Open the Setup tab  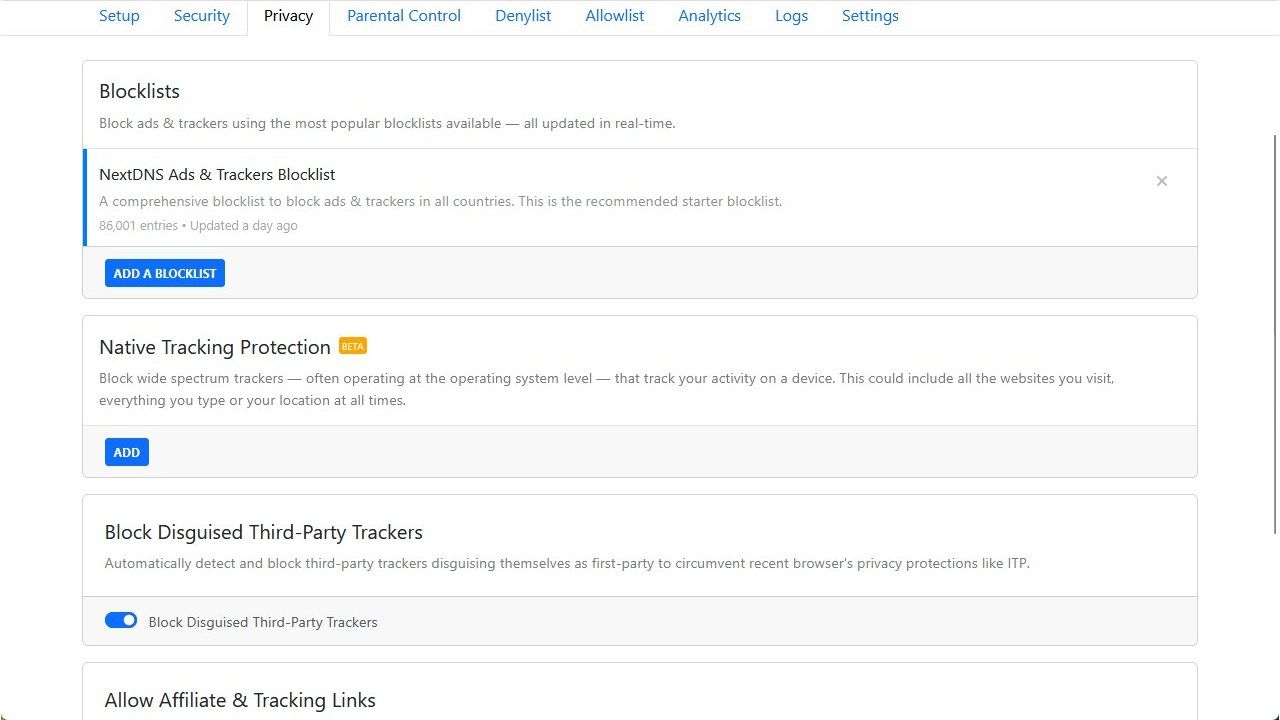pos(119,16)
